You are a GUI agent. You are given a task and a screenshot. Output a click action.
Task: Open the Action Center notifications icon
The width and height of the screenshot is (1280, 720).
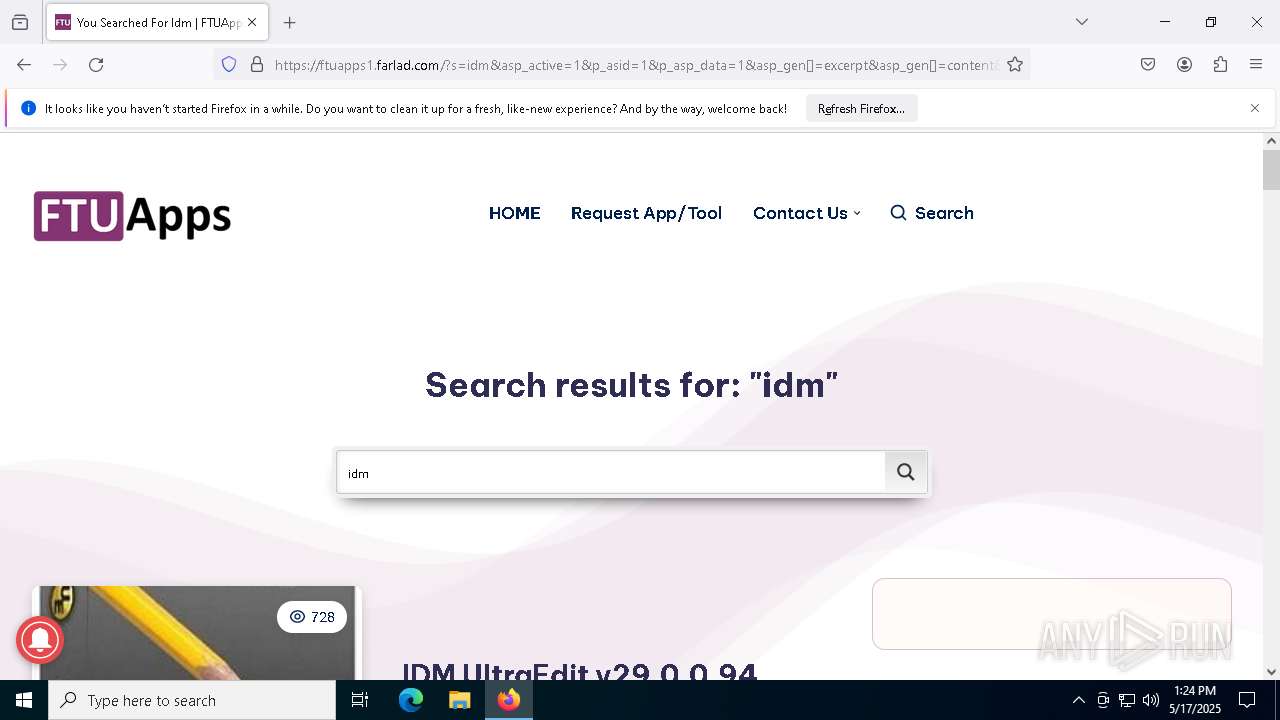coord(1247,700)
